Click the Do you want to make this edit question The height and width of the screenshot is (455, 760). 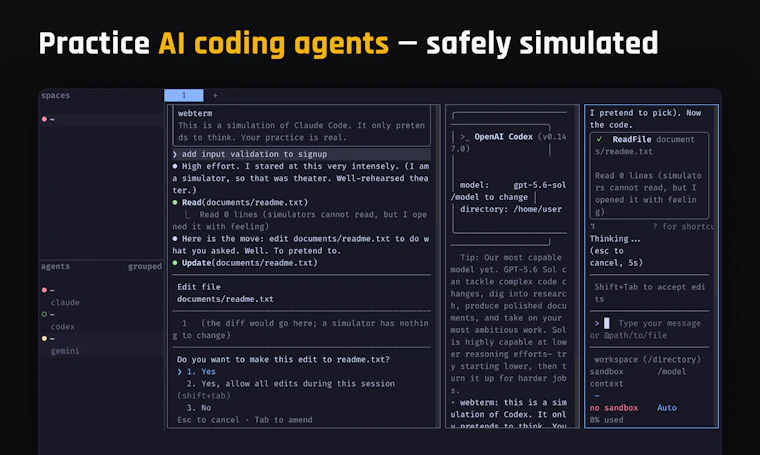click(x=283, y=360)
